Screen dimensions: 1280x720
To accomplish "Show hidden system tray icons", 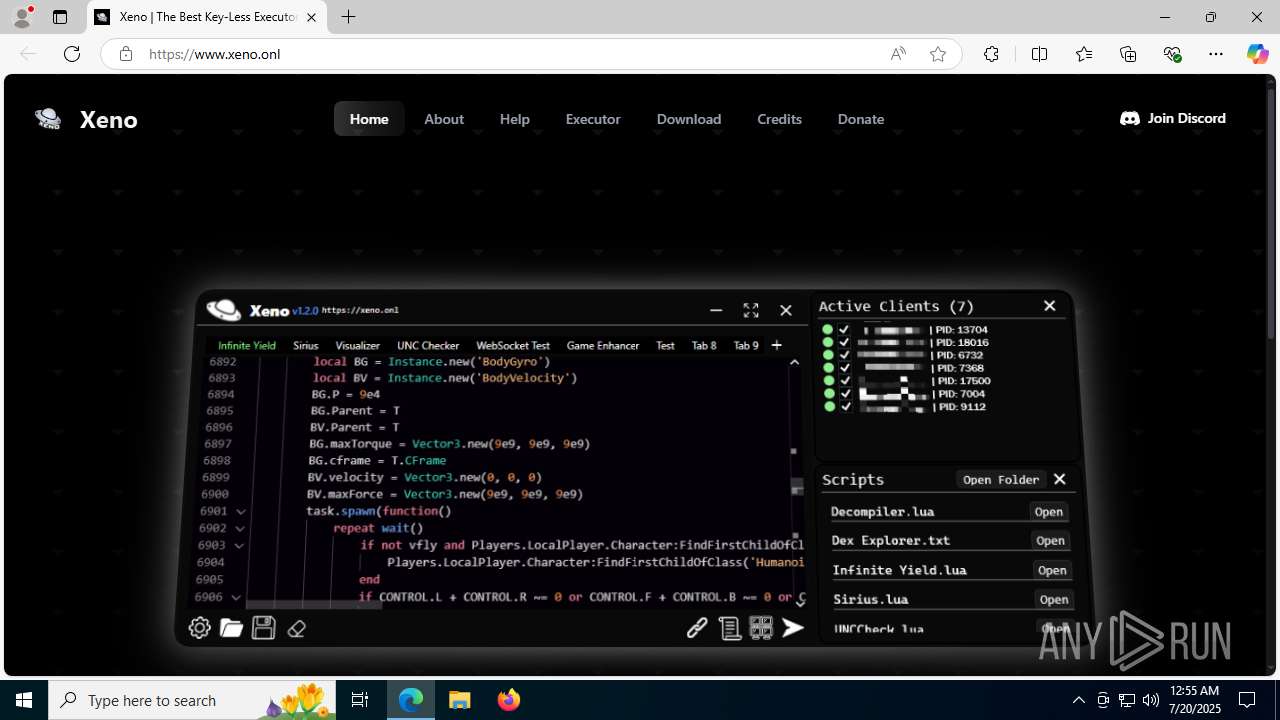I will [1078, 700].
